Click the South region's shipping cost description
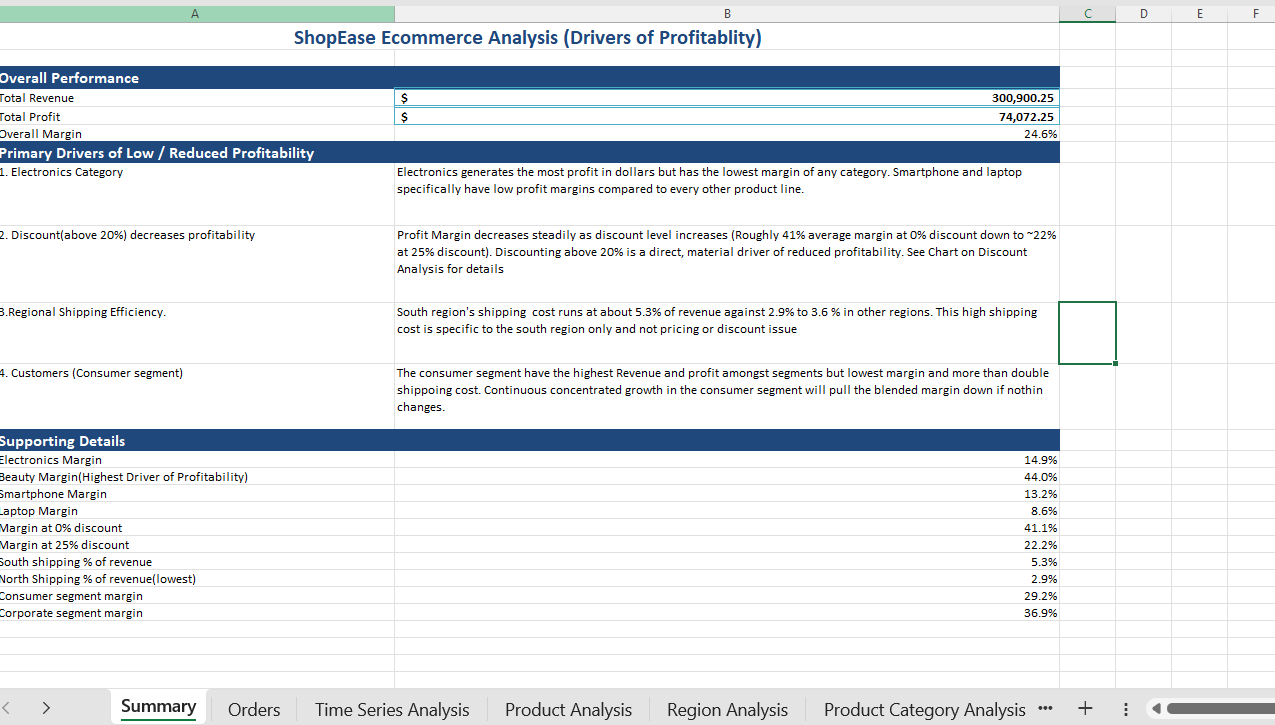The width and height of the screenshot is (1275, 725). point(727,333)
